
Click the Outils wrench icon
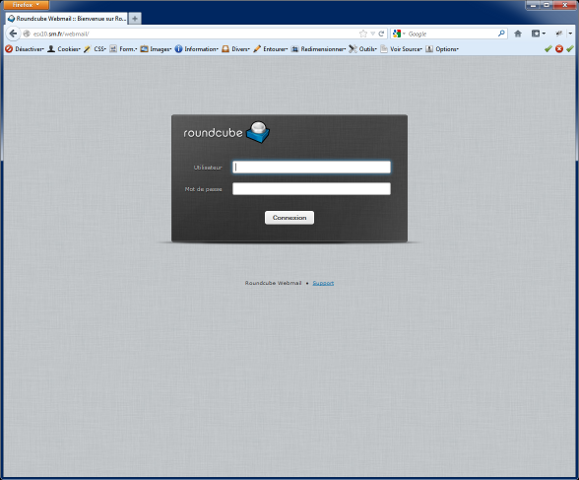(353, 49)
